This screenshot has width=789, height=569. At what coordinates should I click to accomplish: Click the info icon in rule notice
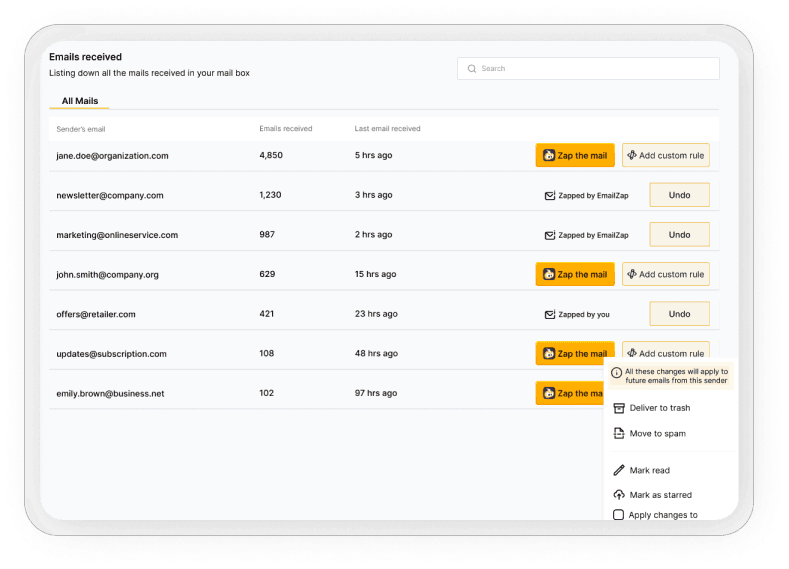click(616, 373)
